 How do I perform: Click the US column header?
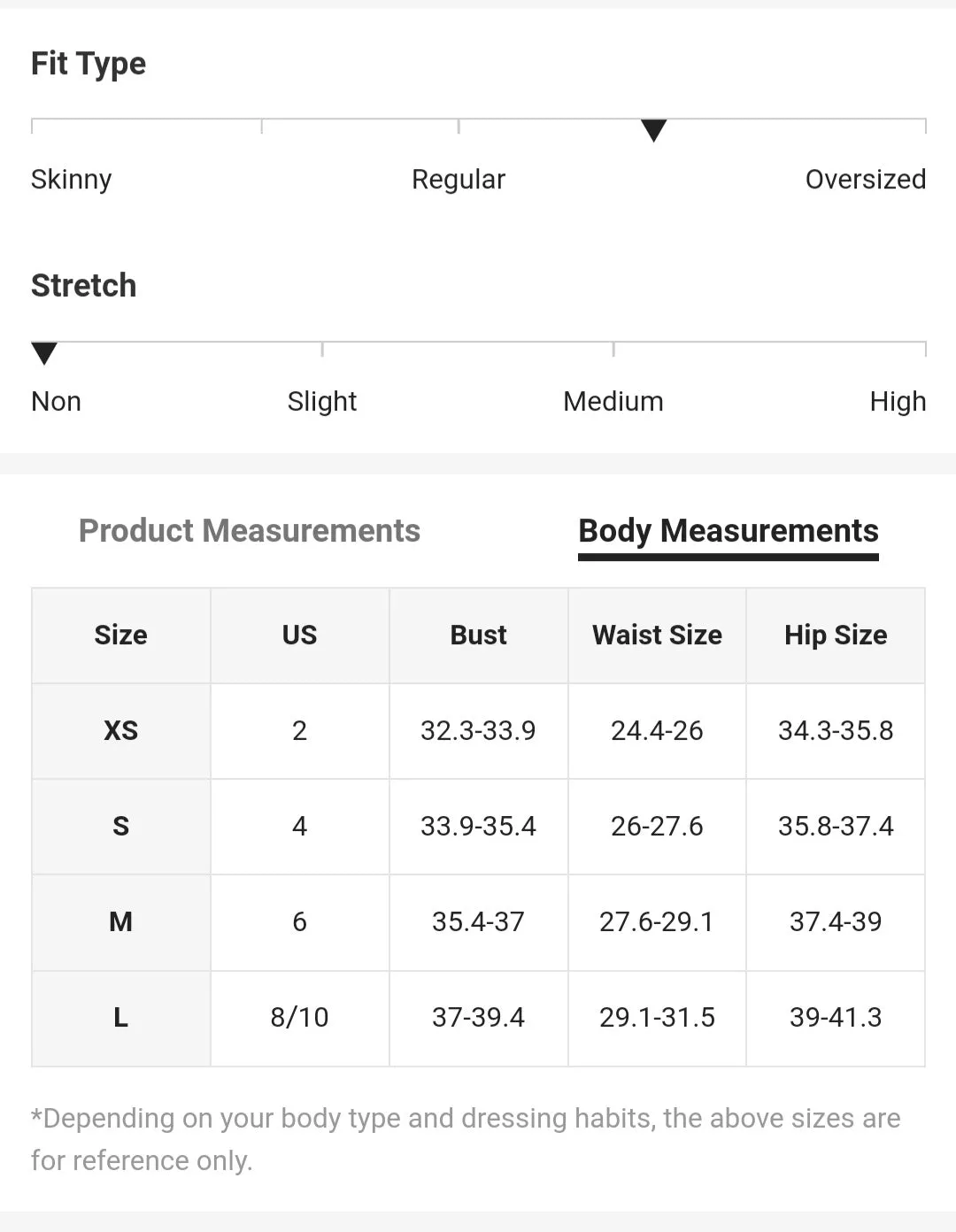click(x=299, y=635)
